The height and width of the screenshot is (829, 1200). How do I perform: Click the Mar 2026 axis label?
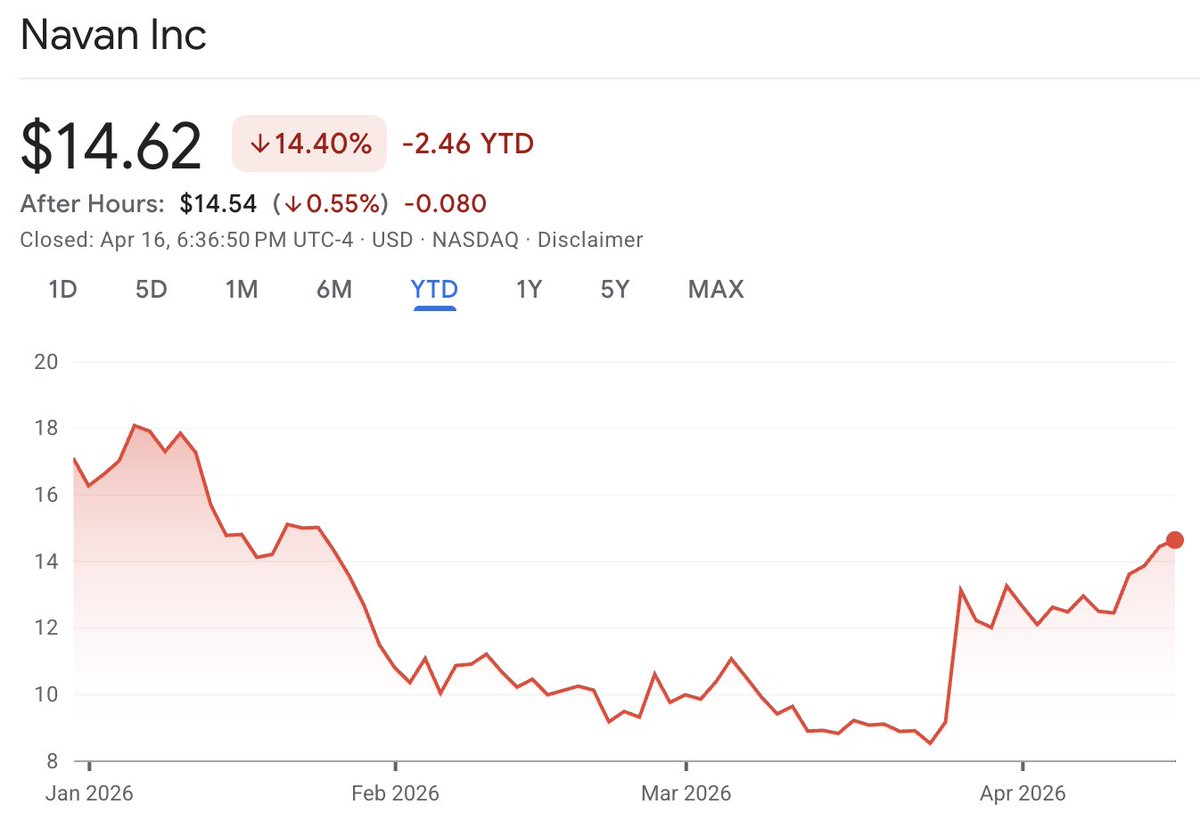click(686, 794)
